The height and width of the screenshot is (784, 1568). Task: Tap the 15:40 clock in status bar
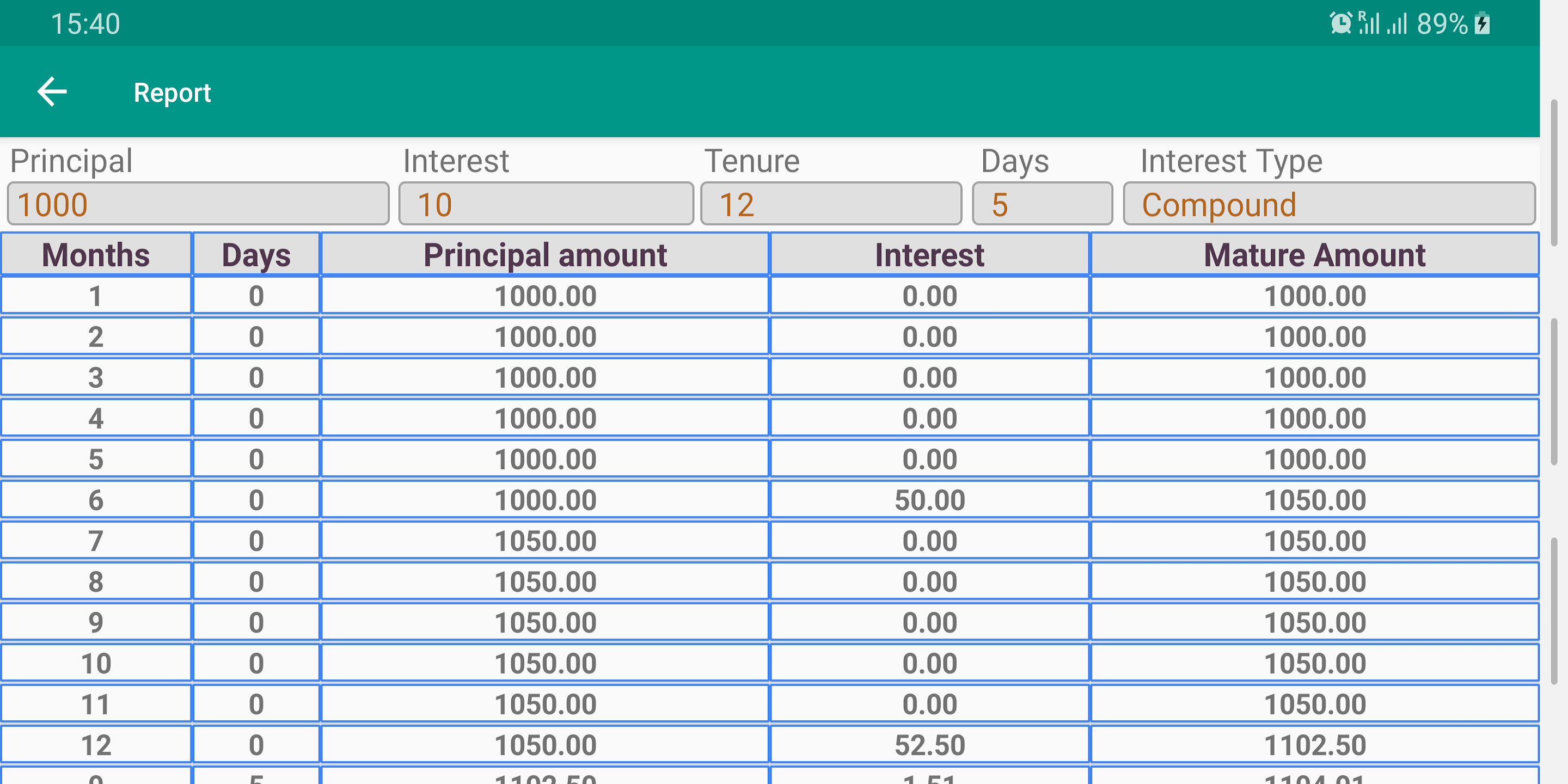click(85, 24)
